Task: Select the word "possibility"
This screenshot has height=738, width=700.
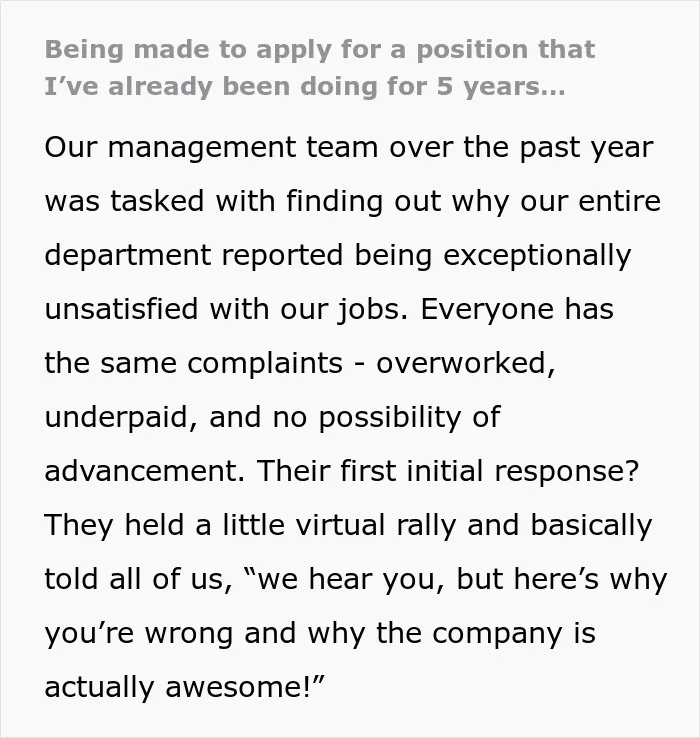Action: [390, 418]
